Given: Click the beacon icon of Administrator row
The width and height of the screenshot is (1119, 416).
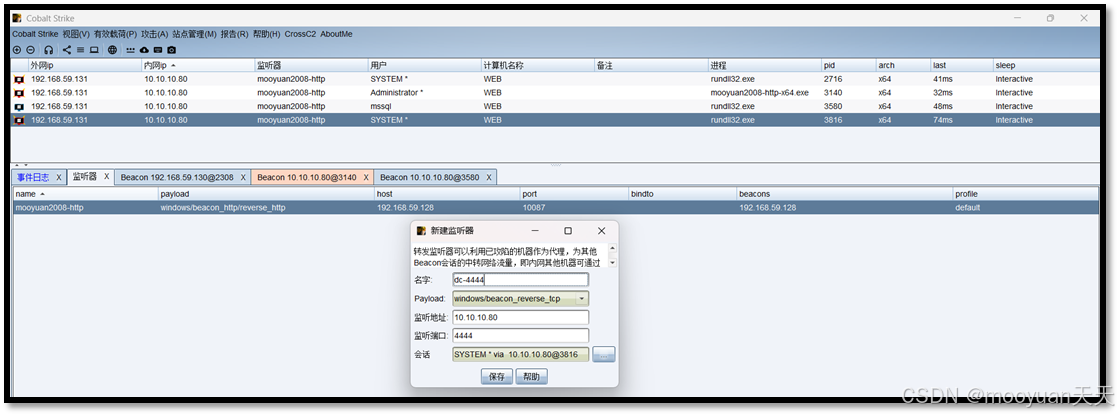Looking at the screenshot, I should 19,93.
